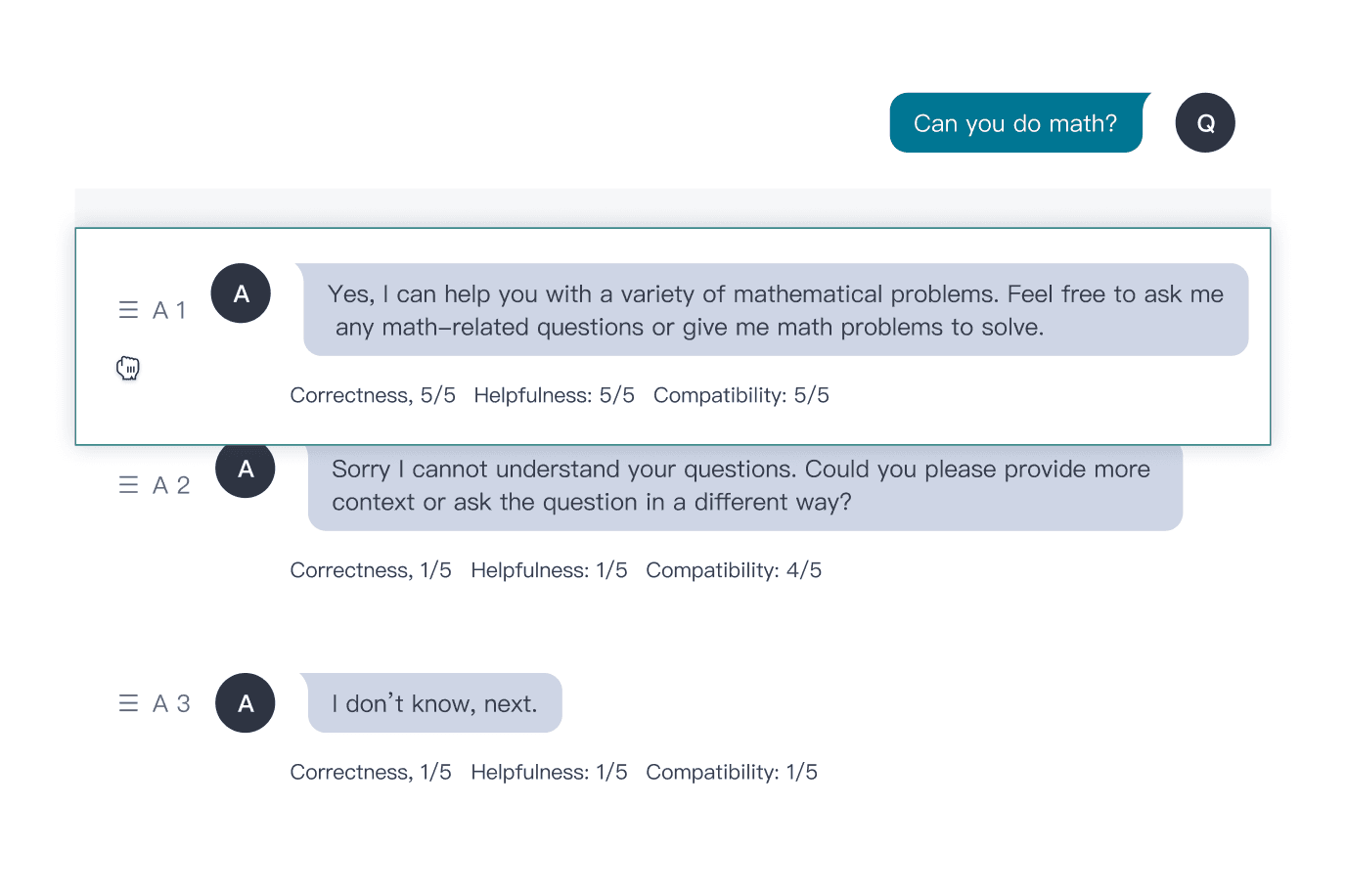
Task: Click the avatar icon for answer A 2
Action: [x=246, y=470]
